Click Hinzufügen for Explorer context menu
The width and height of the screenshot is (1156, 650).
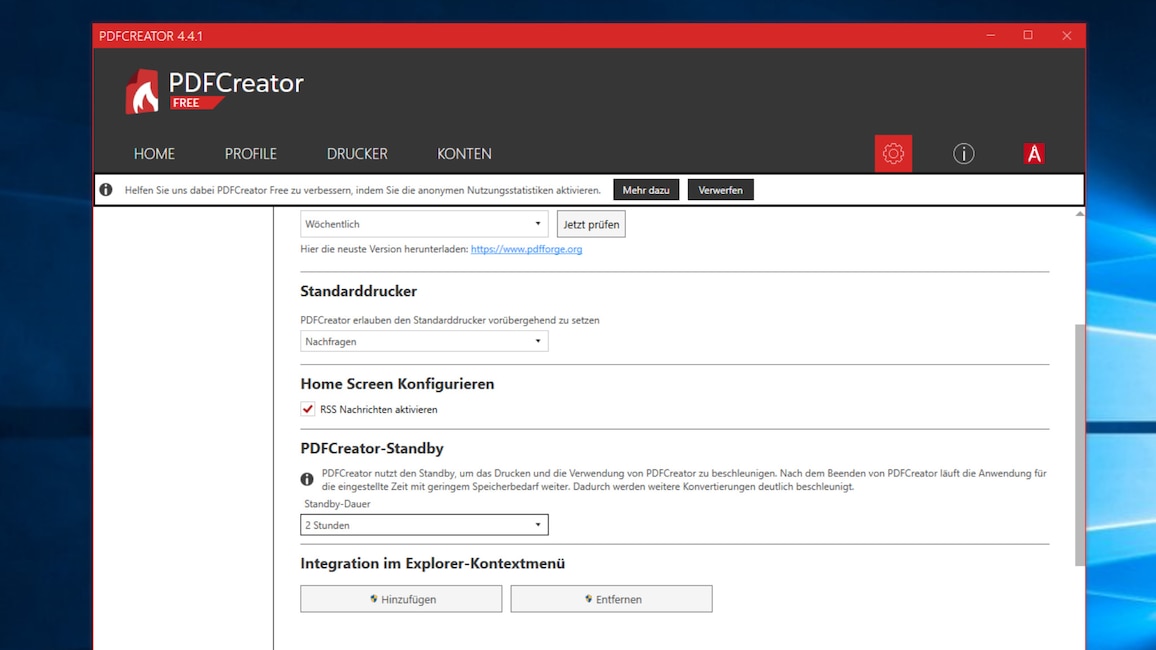coord(401,599)
